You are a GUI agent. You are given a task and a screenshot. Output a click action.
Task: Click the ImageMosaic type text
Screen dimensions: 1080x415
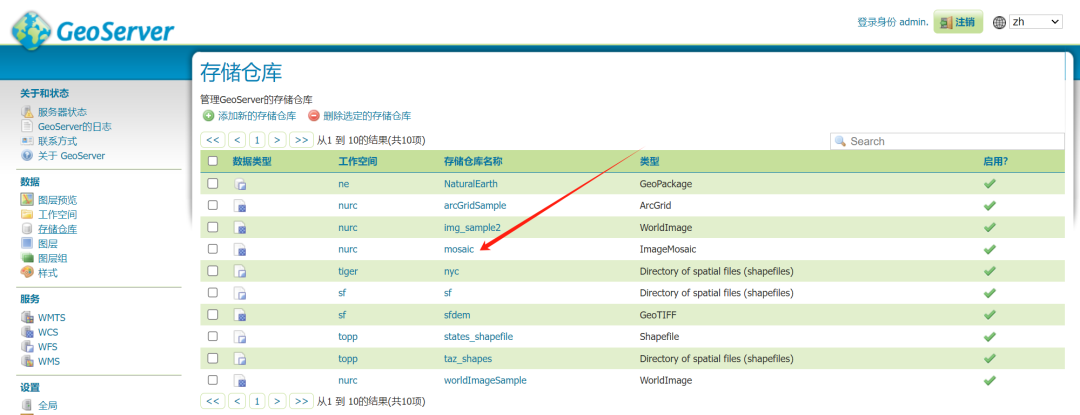coord(668,249)
